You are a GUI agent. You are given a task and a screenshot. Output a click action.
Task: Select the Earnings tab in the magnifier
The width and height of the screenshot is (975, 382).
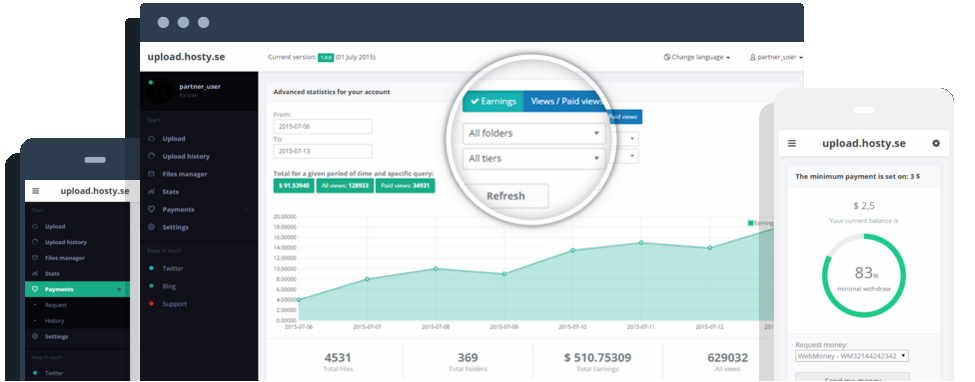coord(493,101)
